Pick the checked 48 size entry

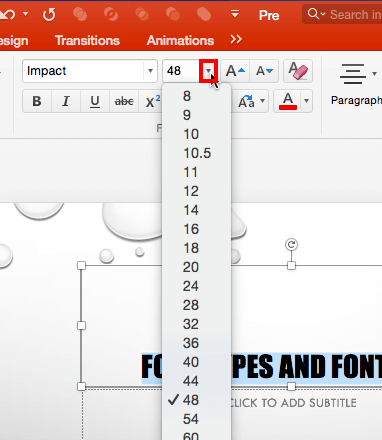(197, 400)
